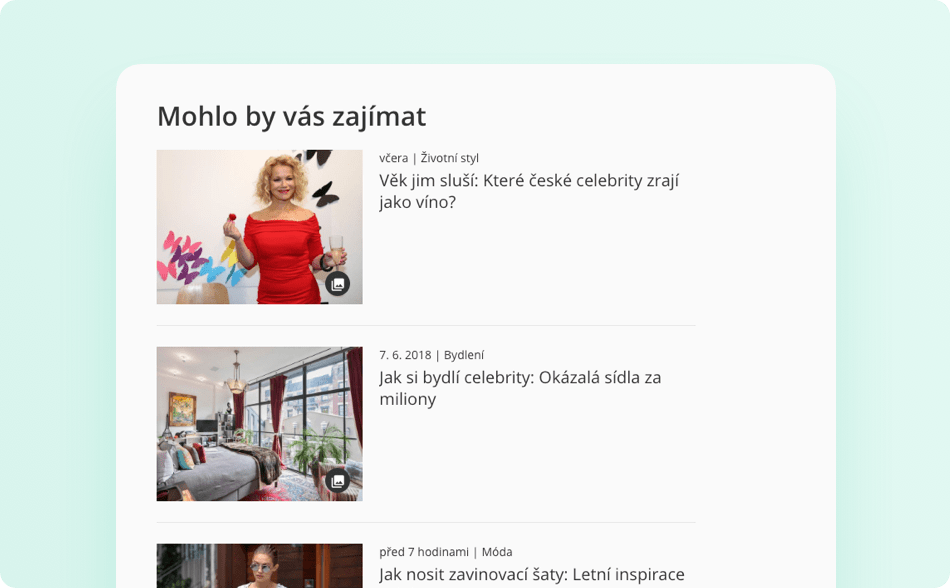Click divider line below the celebrity article

pyautogui.click(x=426, y=325)
